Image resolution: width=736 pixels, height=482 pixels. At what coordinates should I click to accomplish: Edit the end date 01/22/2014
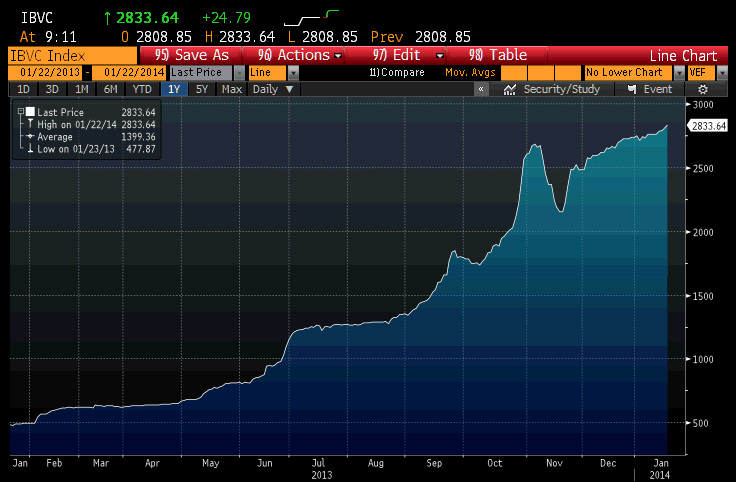coord(129,72)
